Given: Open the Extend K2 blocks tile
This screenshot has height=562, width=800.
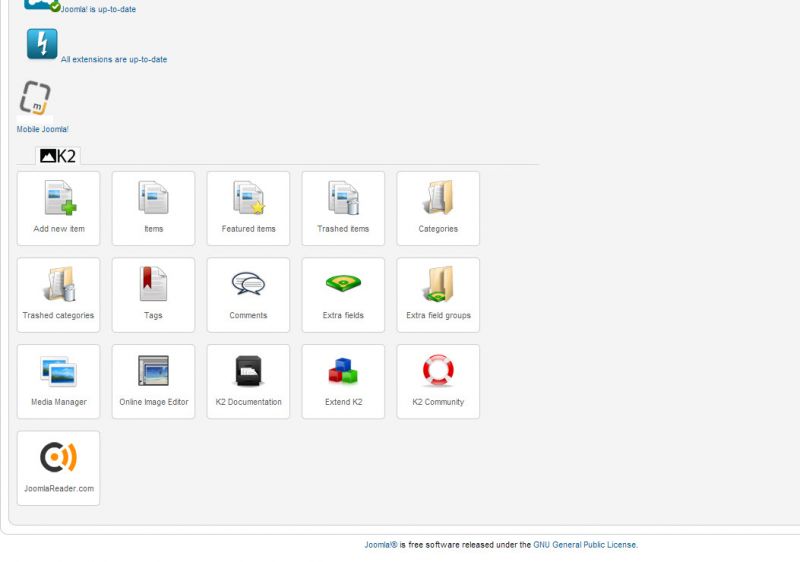Looking at the screenshot, I should point(343,382).
